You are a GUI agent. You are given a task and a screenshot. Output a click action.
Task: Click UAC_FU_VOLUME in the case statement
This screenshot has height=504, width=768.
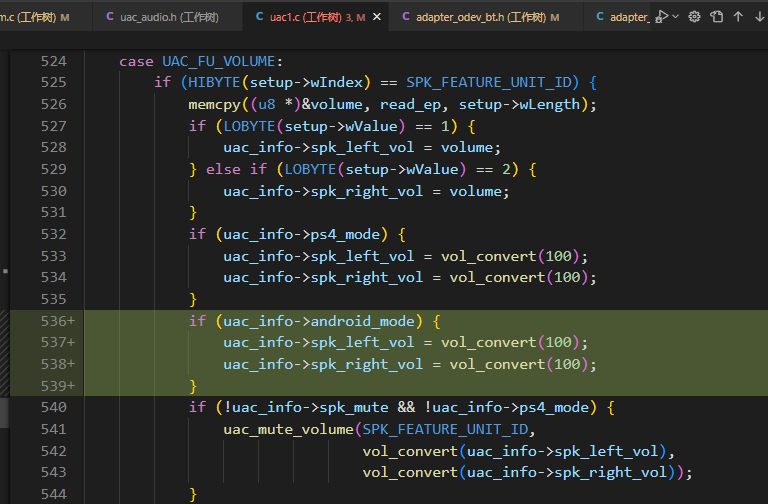click(x=218, y=61)
